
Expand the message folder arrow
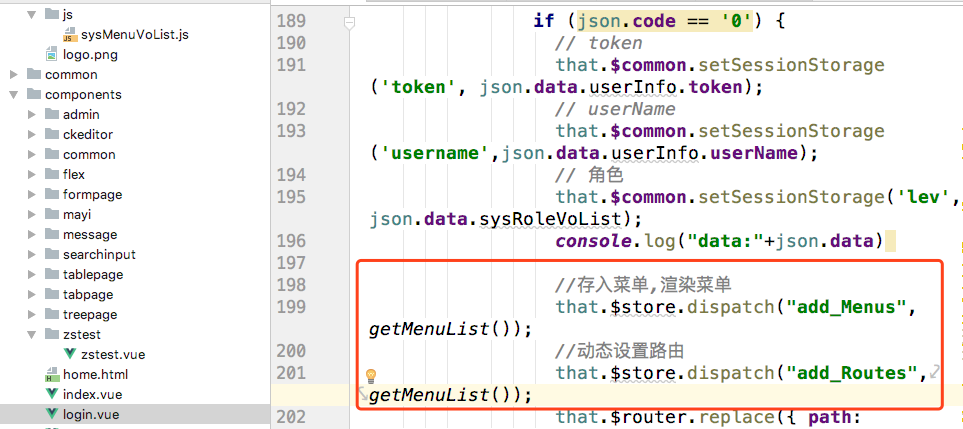click(32, 234)
